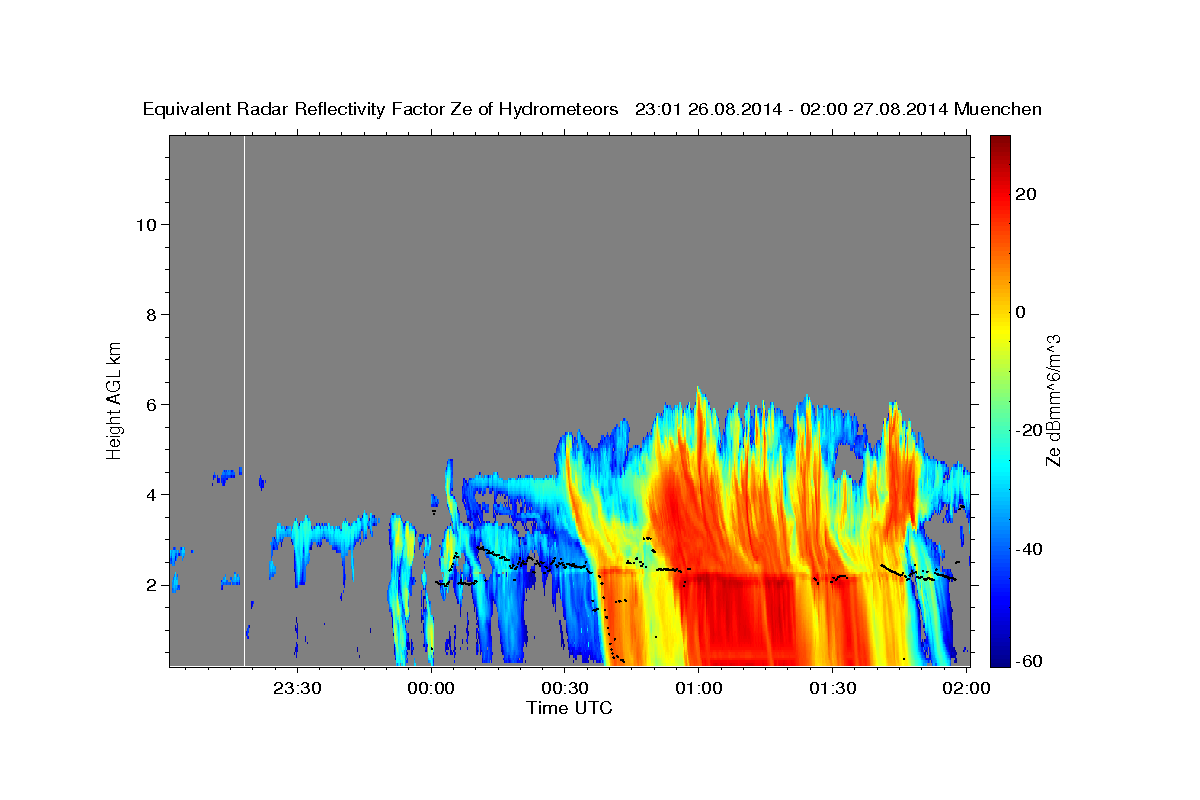1200x800 pixels.
Task: Click the chart title 'Equivalent Radar Reflectivity Factor Ze of Hydrometeors'
Action: 381,110
